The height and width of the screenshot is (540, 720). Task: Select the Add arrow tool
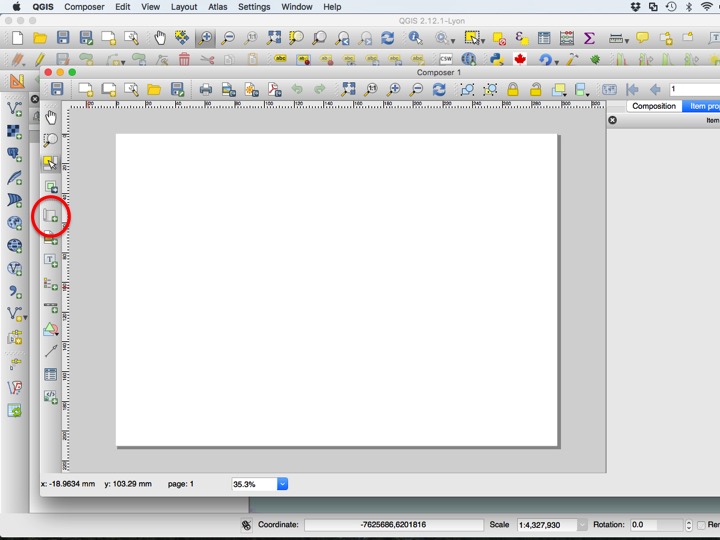tap(51, 351)
